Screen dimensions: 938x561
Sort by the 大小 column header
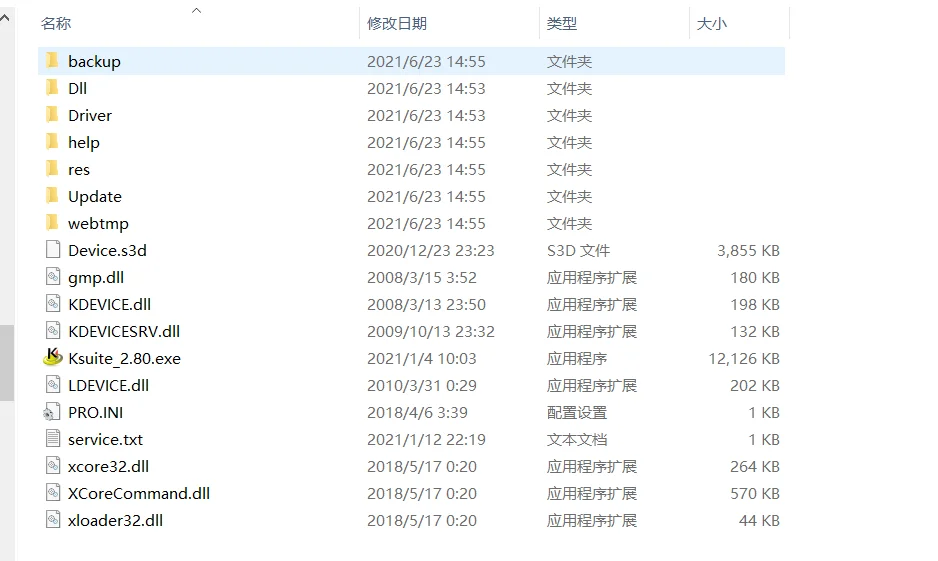click(712, 24)
